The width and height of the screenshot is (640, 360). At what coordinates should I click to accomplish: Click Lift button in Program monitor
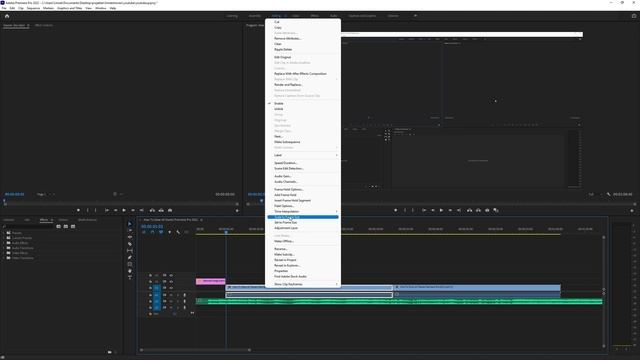click(x=469, y=210)
